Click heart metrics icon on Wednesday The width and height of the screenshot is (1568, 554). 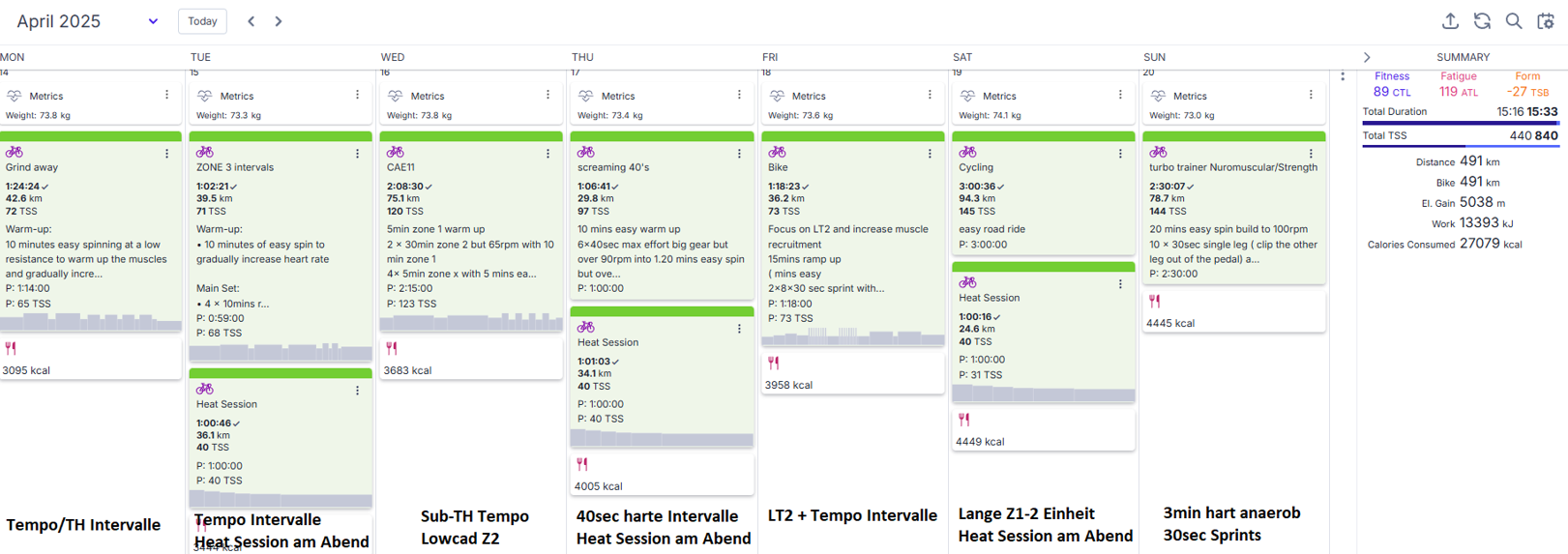pos(395,96)
